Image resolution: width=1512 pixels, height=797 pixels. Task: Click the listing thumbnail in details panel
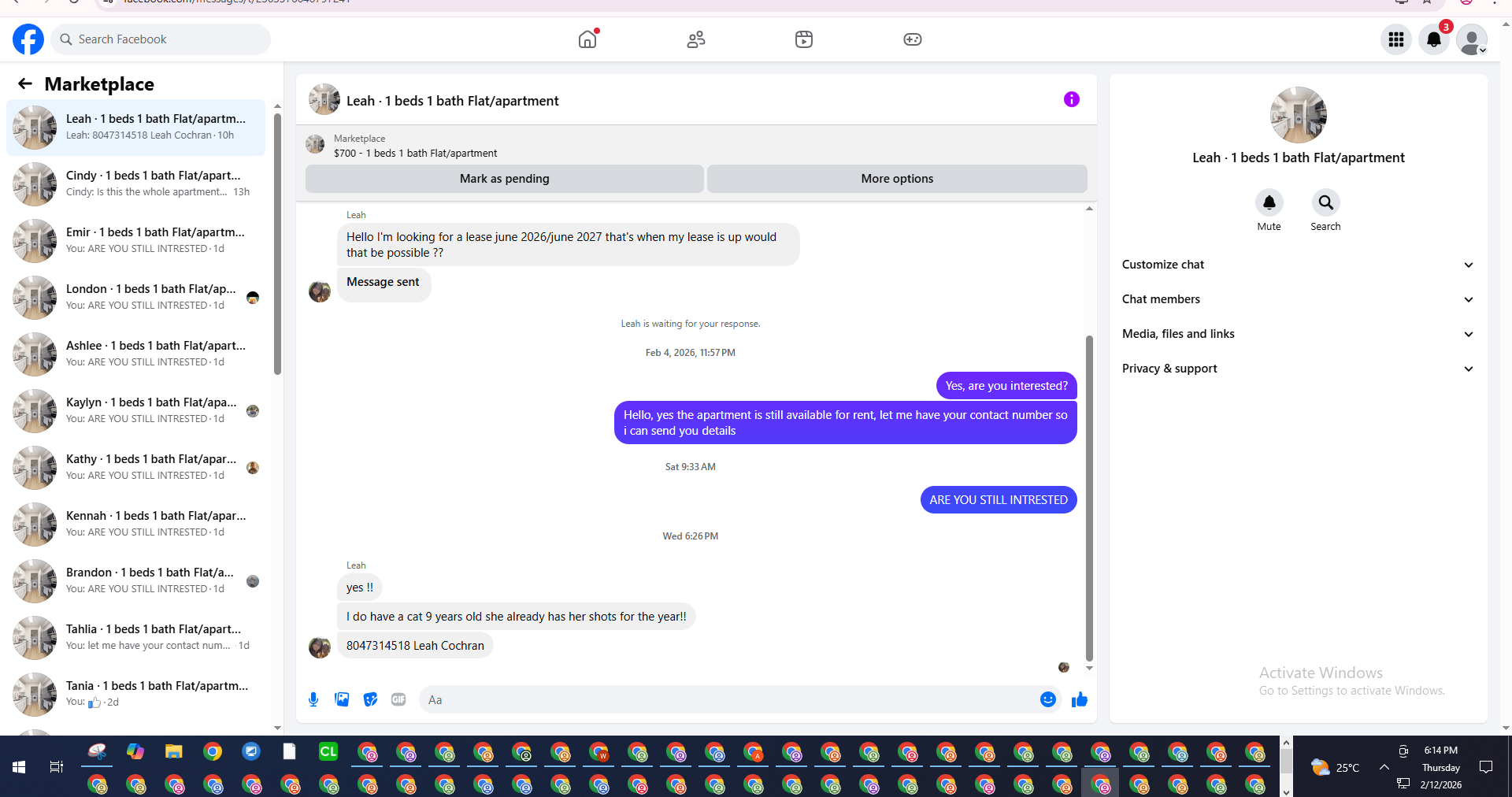(x=1299, y=115)
